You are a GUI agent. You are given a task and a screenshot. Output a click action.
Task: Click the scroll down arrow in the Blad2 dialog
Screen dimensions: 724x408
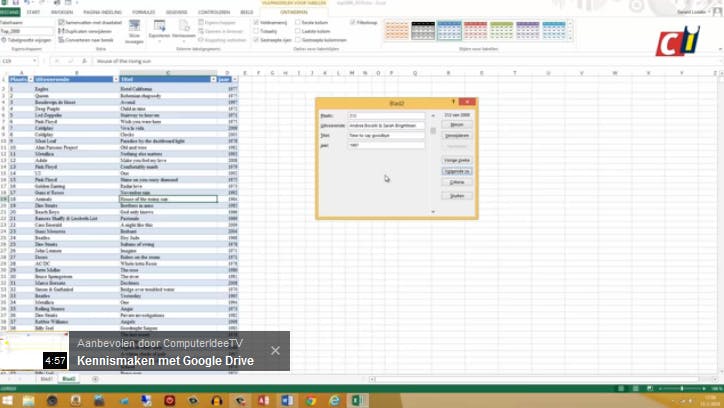coord(433,212)
